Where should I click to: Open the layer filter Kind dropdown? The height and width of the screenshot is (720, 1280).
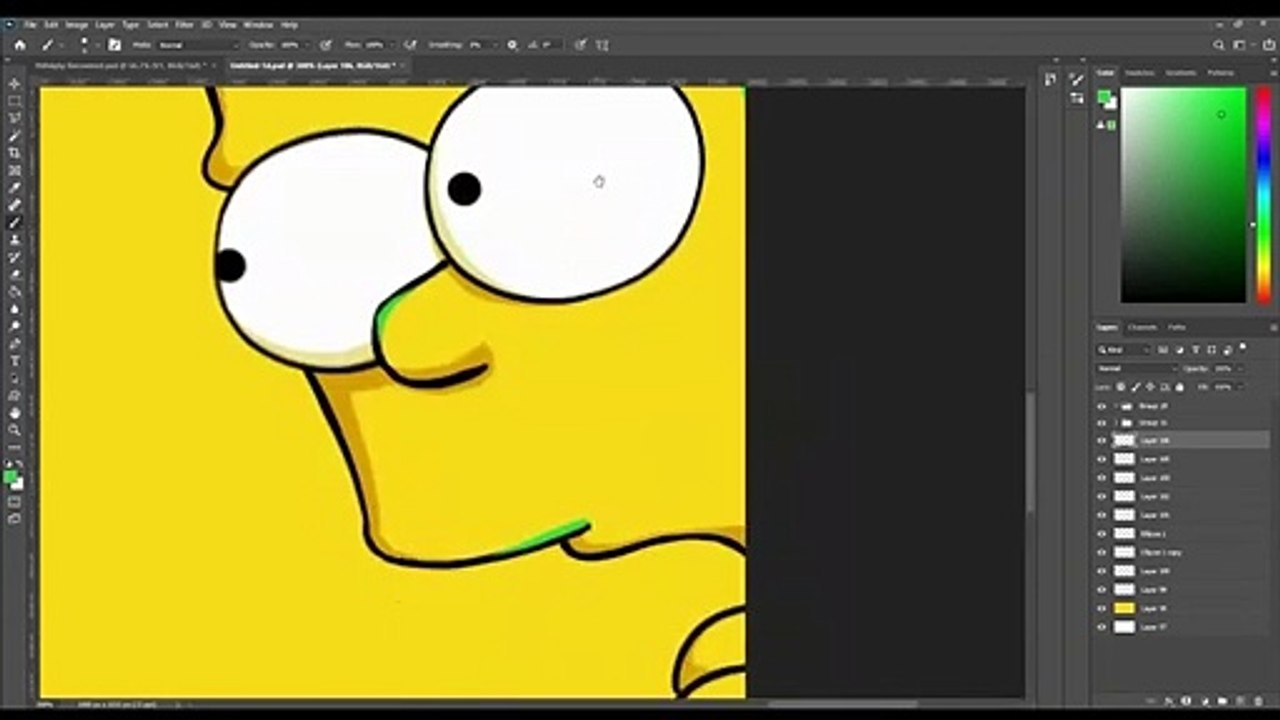pyautogui.click(x=1123, y=350)
